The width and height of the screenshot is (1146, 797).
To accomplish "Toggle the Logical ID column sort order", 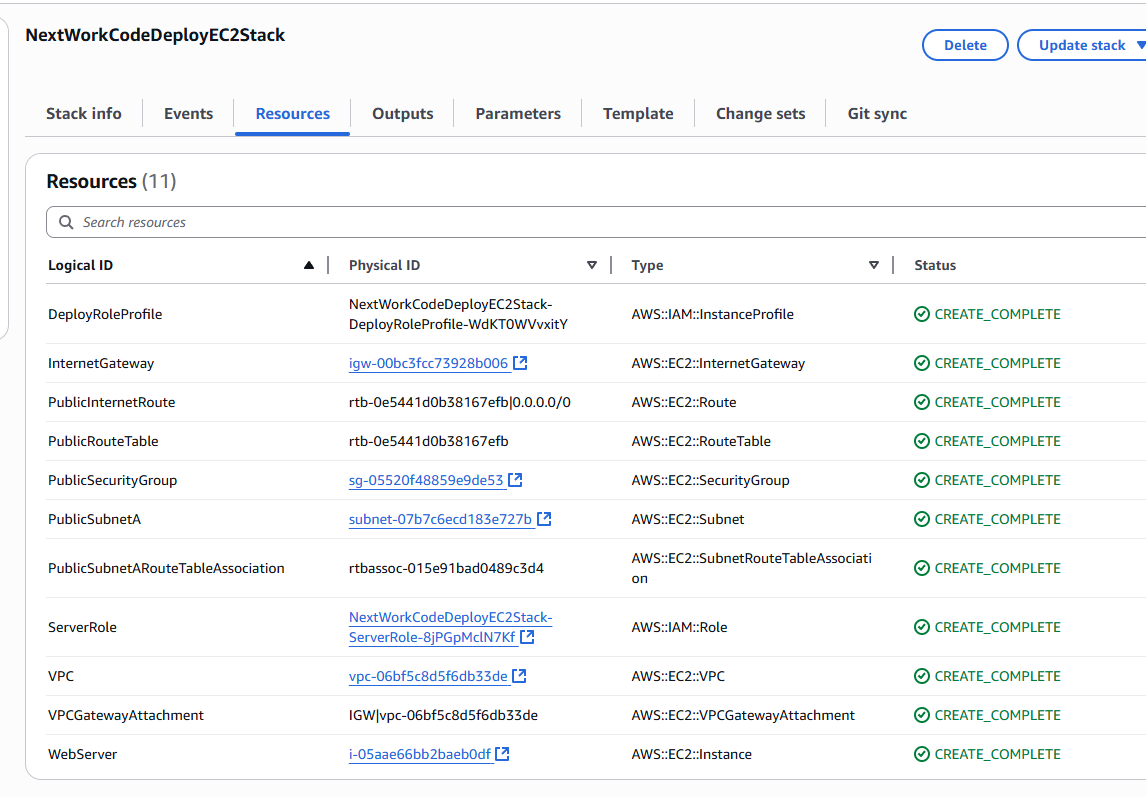I will 310,264.
